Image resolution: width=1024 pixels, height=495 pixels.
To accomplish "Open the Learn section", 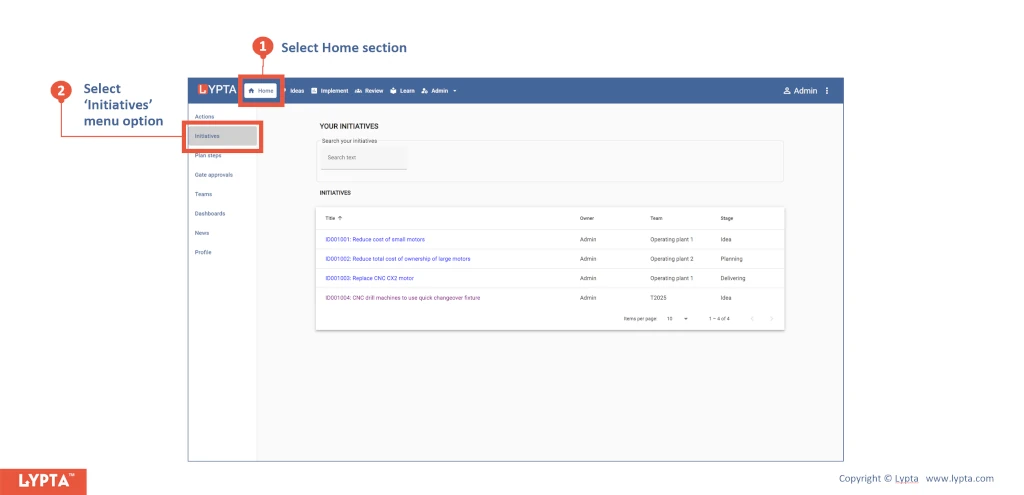I will coord(402,91).
